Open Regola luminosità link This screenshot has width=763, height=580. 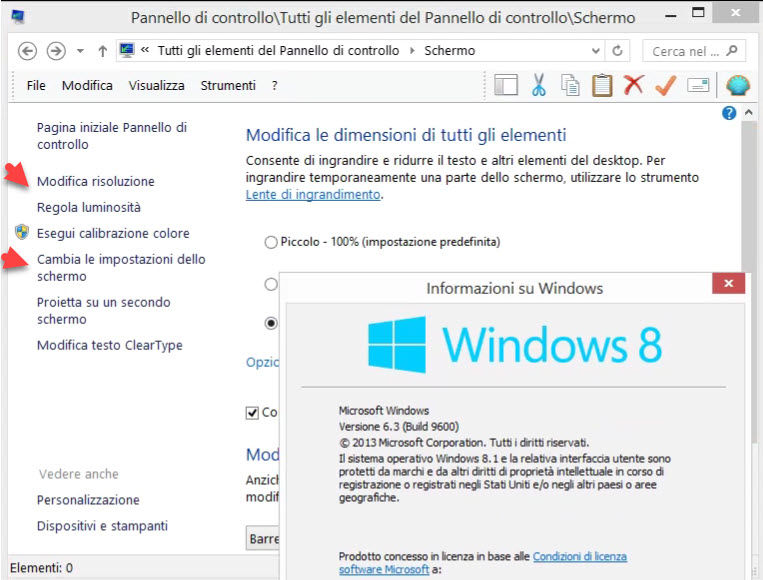pyautogui.click(x=89, y=207)
